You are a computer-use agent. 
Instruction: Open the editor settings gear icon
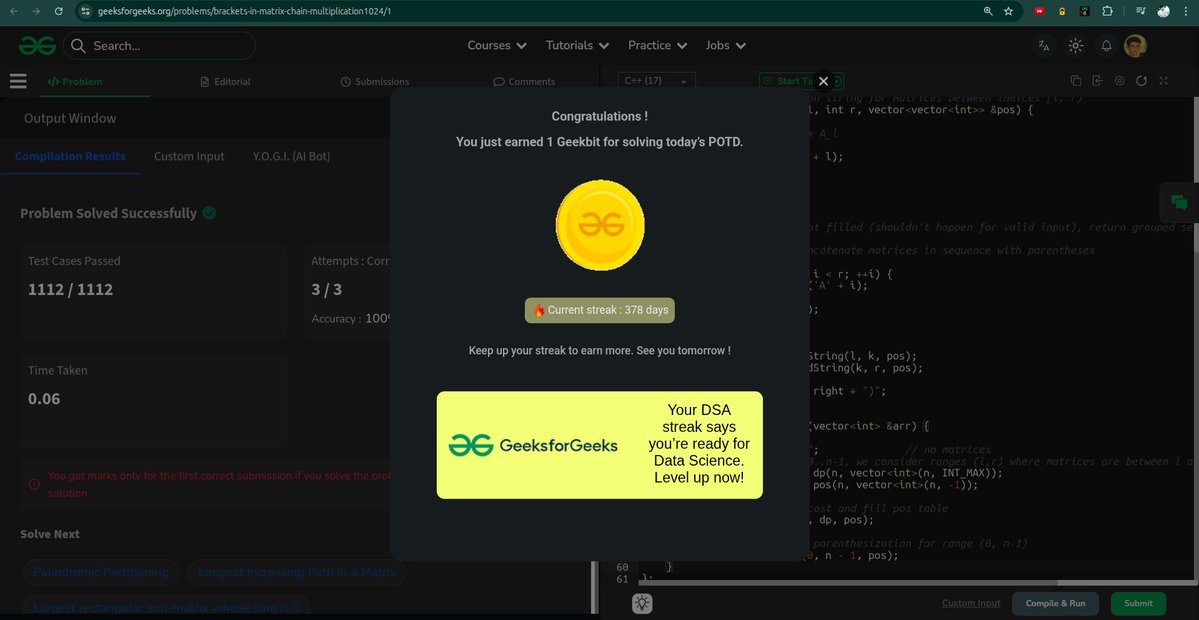1119,80
